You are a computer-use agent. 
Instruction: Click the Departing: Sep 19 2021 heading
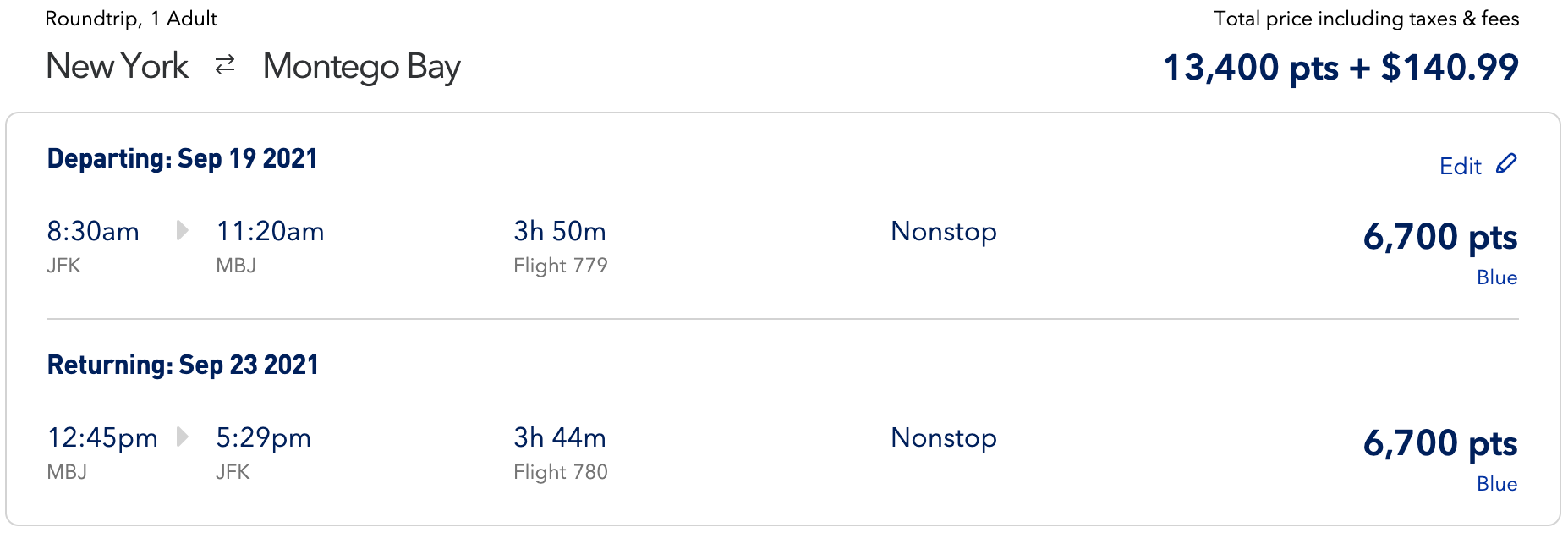coord(182,158)
